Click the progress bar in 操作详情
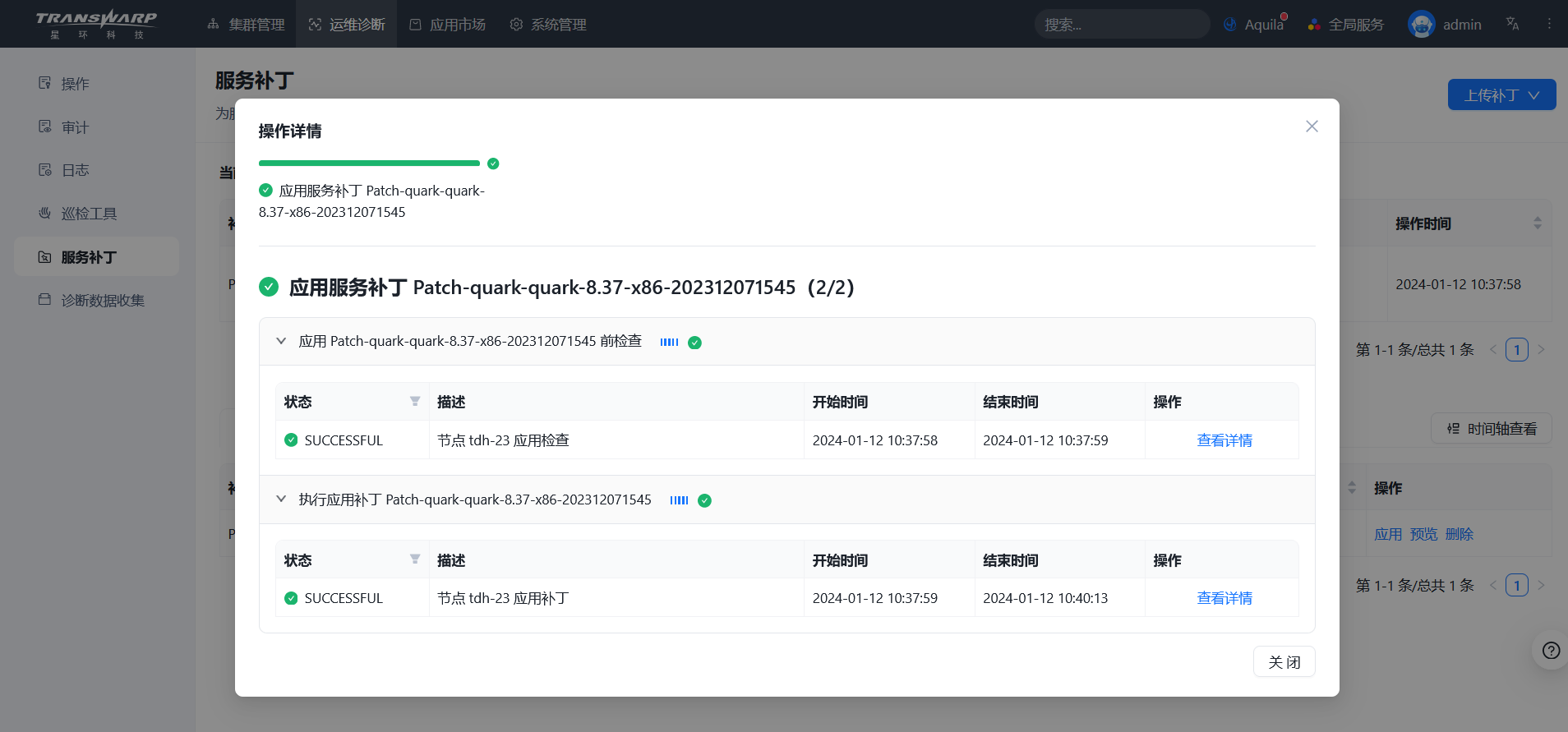Image resolution: width=1568 pixels, height=732 pixels. click(369, 163)
